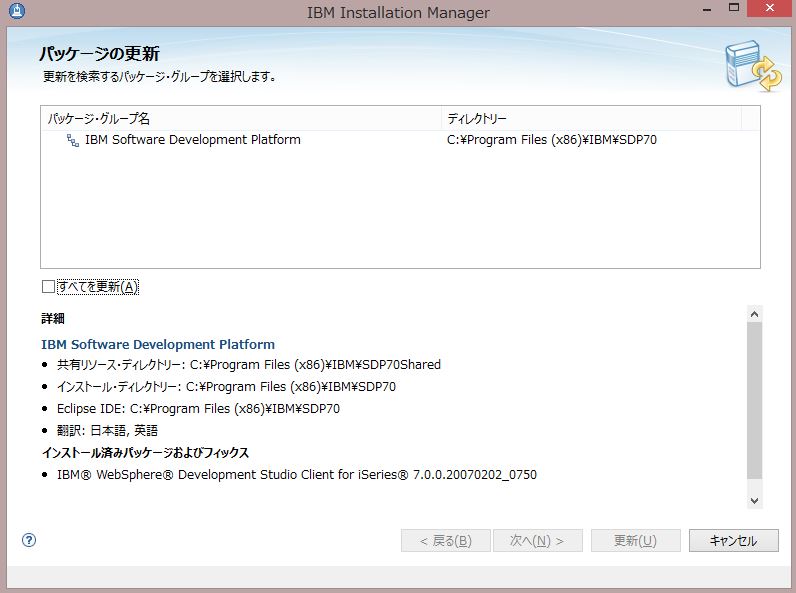Click the WebSphere Development Studio Client entry
796x593 pixels.
click(296, 475)
